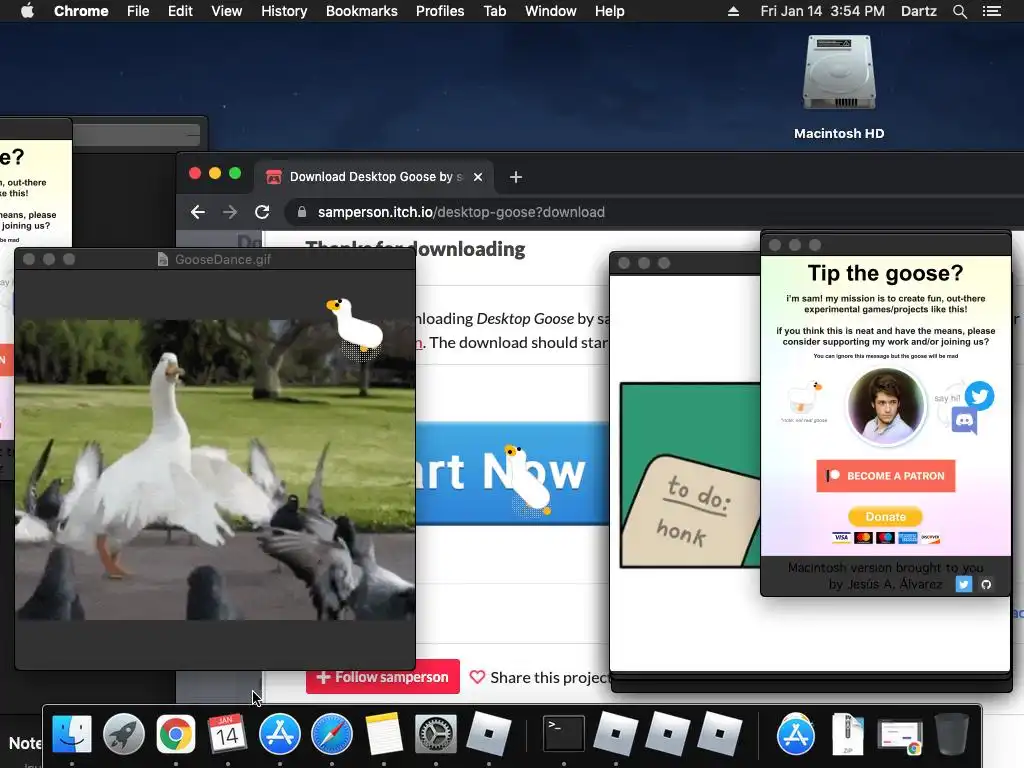1024x768 pixels.
Task: Open the File menu
Action: point(138,11)
